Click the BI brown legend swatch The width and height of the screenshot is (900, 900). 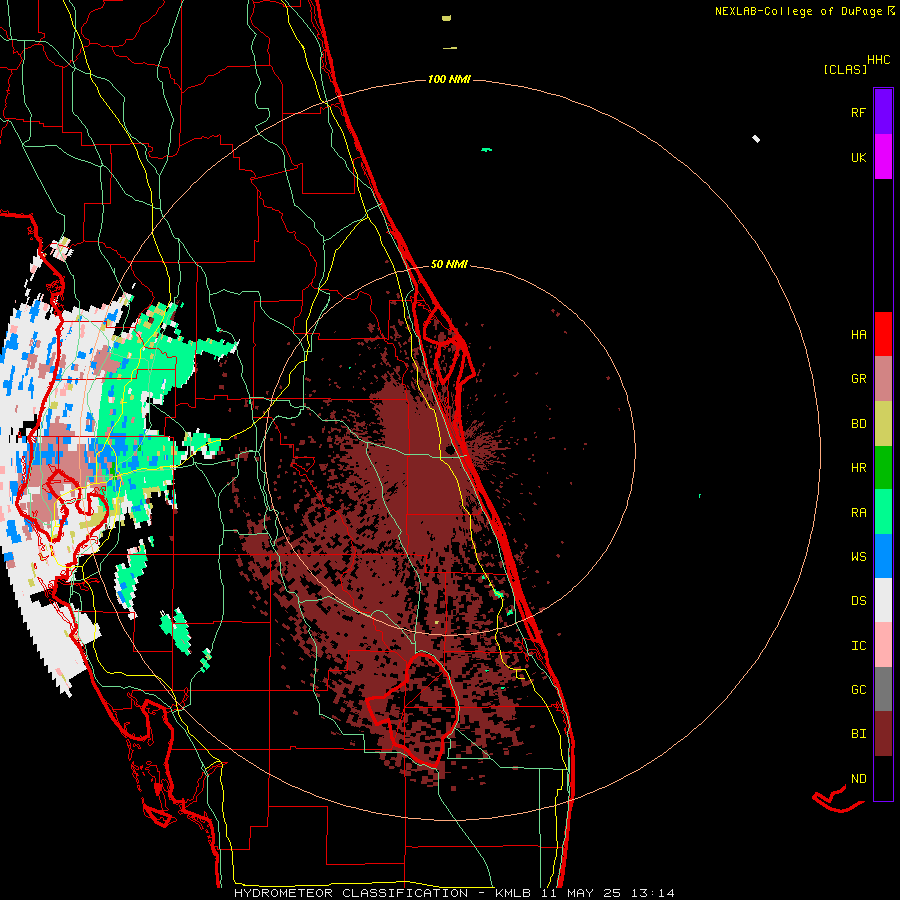883,734
